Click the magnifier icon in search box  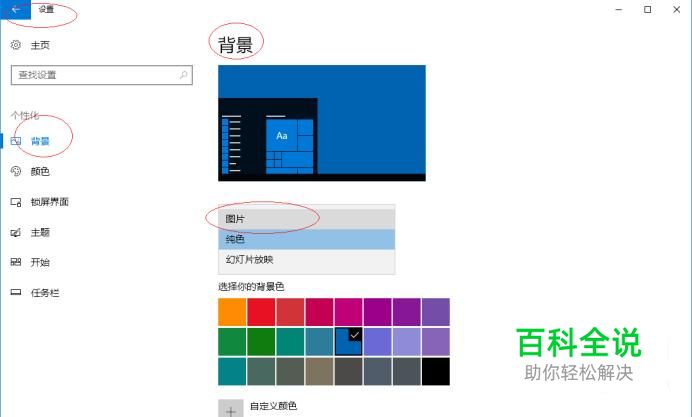pyautogui.click(x=183, y=75)
